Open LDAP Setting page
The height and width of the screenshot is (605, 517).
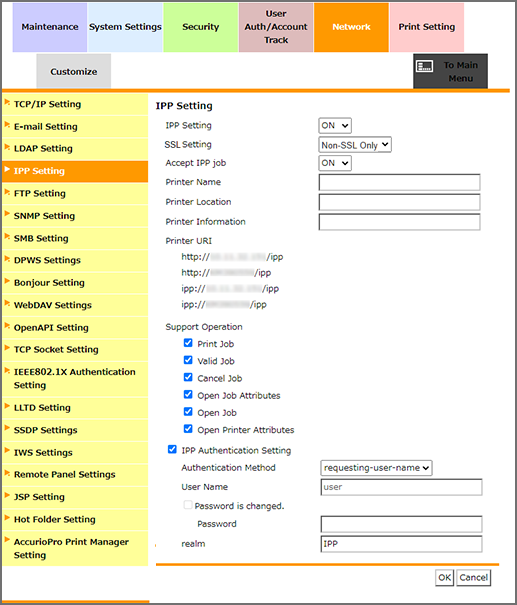[75, 149]
